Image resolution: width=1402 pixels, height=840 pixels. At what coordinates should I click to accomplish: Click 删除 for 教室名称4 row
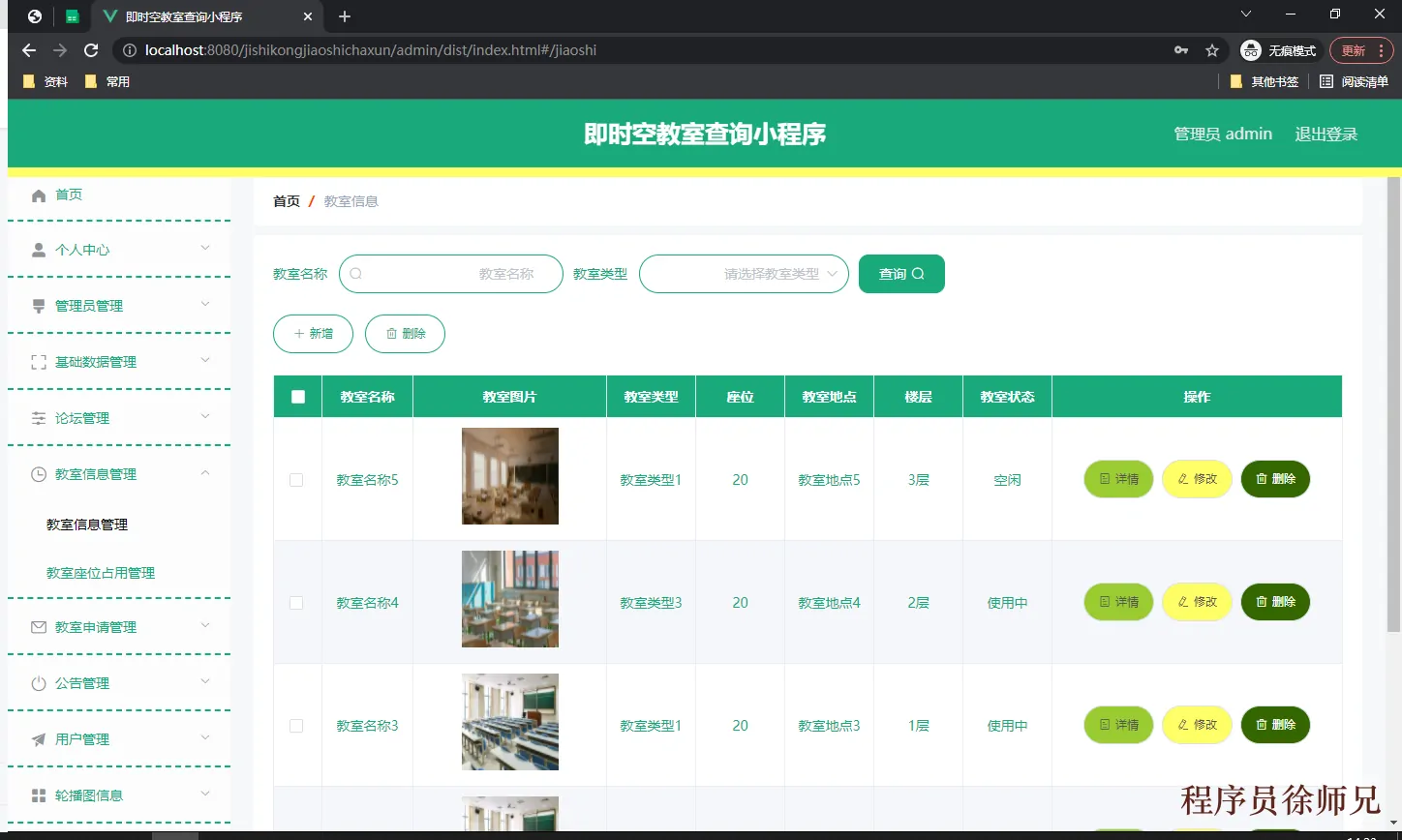click(1275, 602)
